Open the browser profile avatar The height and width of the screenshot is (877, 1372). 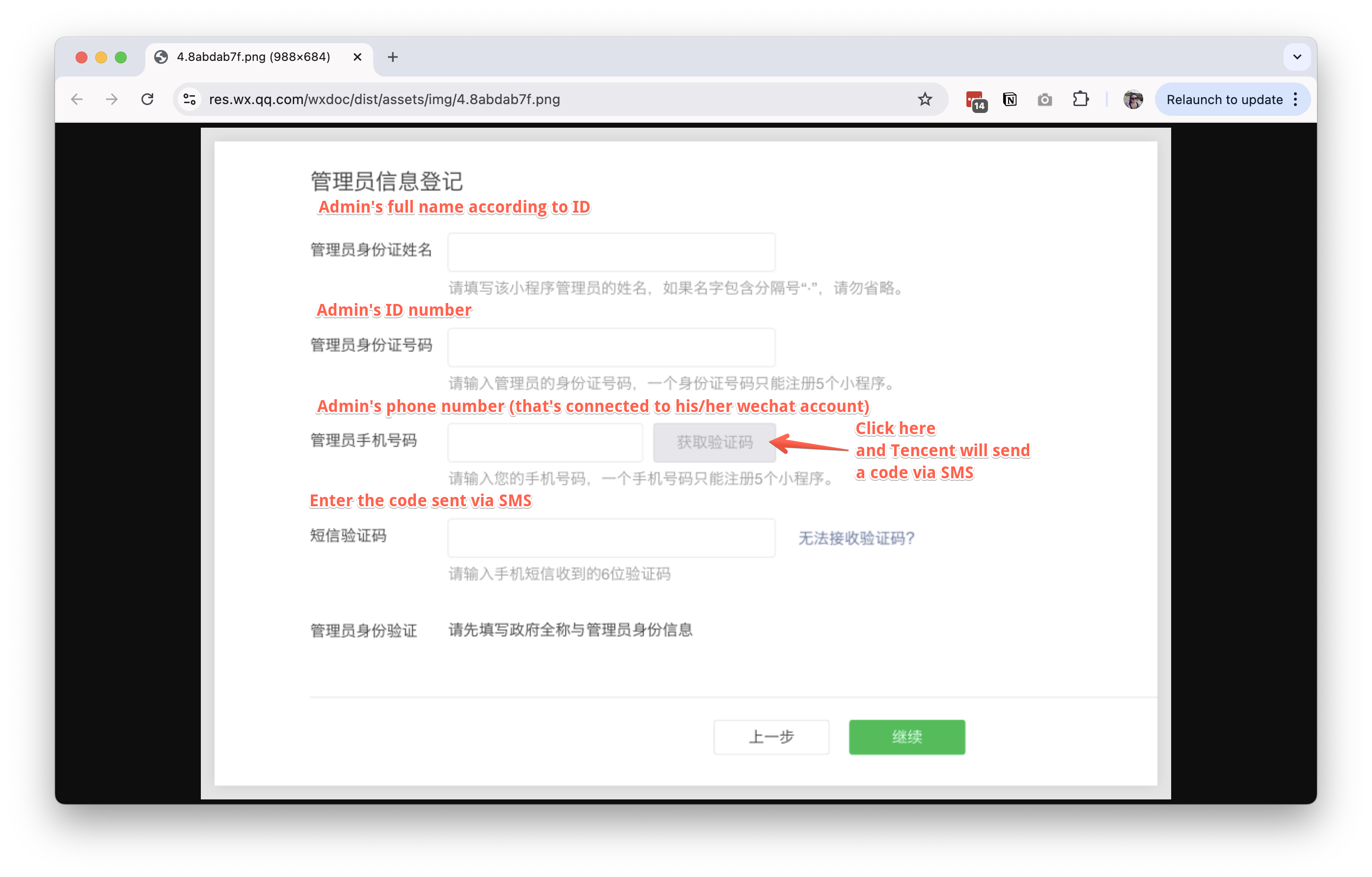click(x=1133, y=99)
